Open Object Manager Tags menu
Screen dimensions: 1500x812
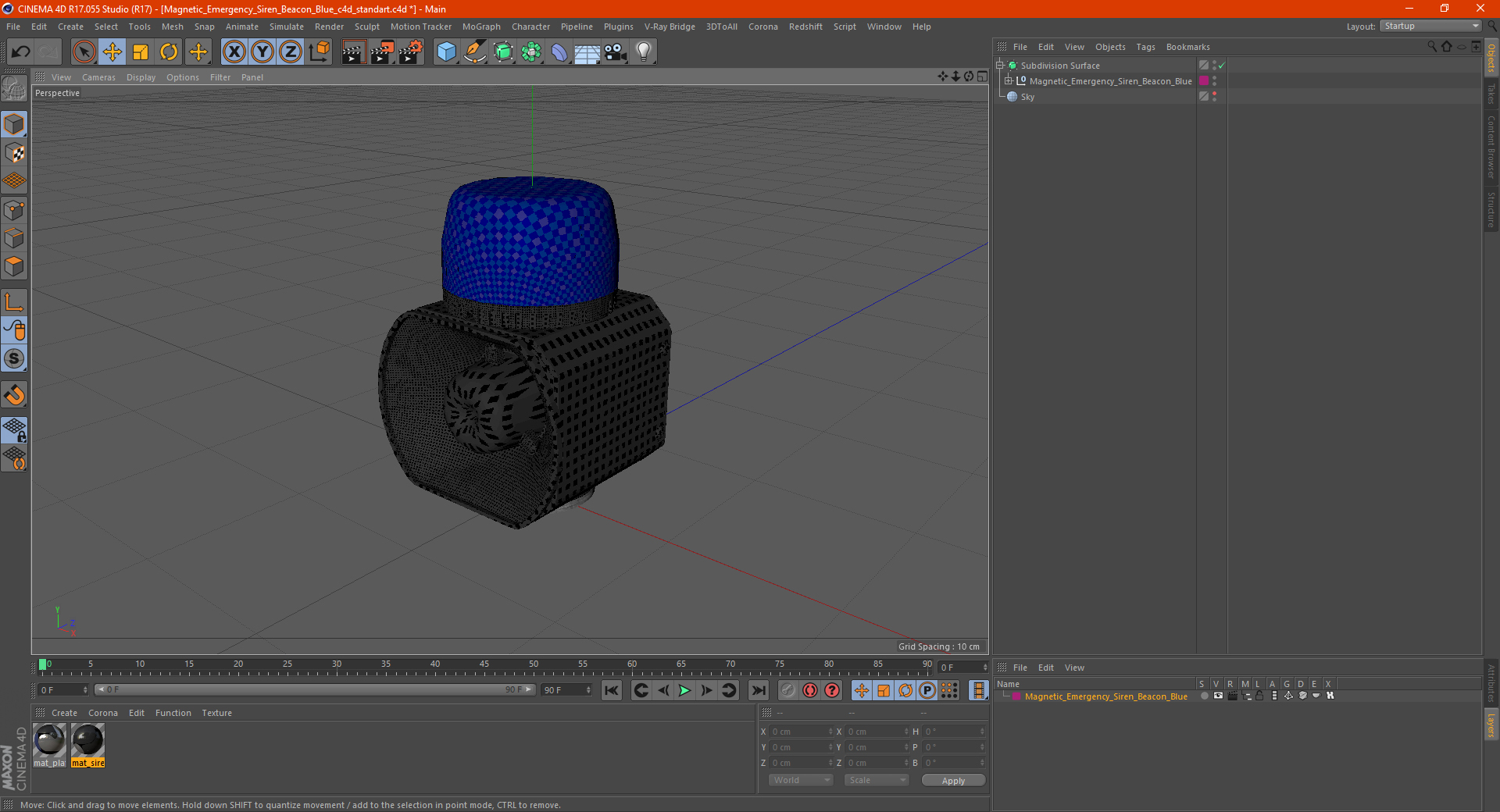click(x=1145, y=47)
